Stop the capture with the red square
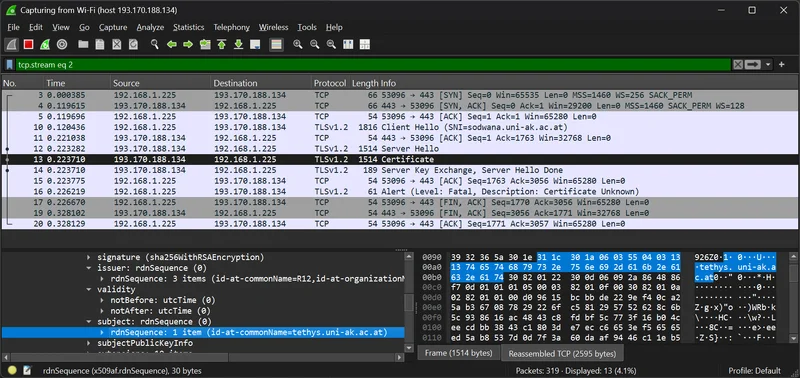 29,45
